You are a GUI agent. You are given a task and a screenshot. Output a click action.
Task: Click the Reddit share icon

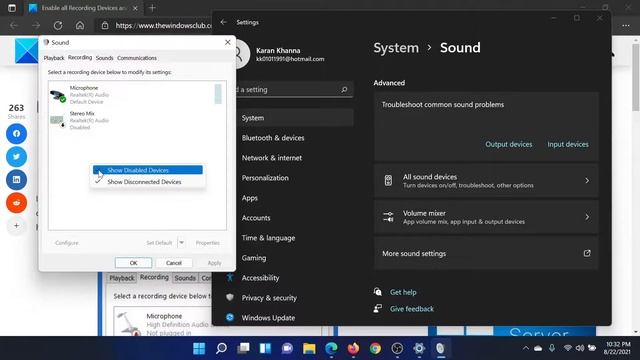[16, 202]
